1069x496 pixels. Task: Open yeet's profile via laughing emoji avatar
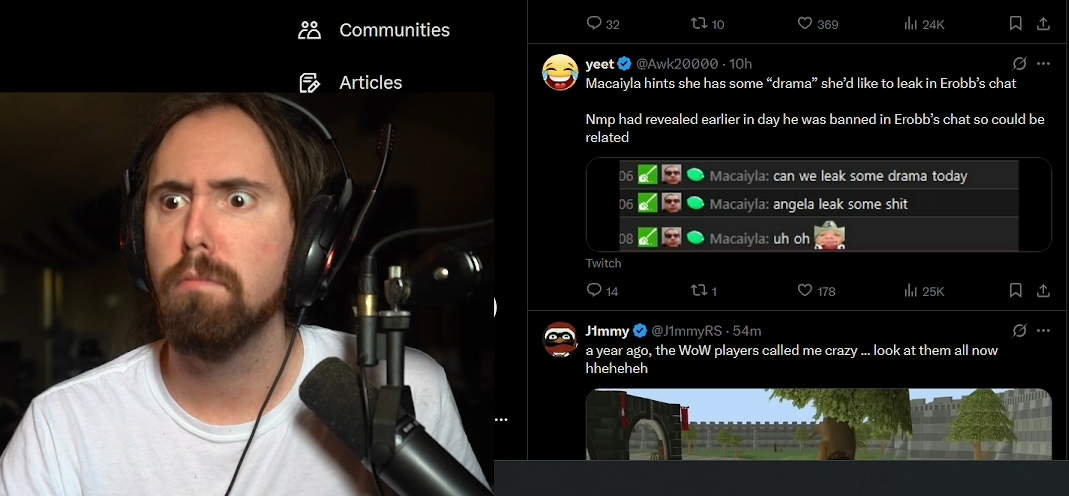pyautogui.click(x=560, y=72)
